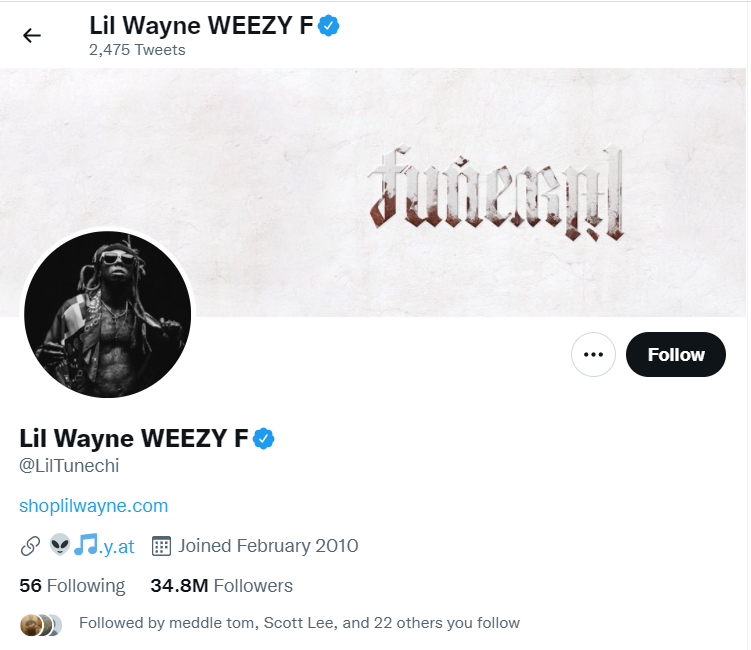Click the 2,475 Tweets count
The image size is (751, 650).
[137, 50]
